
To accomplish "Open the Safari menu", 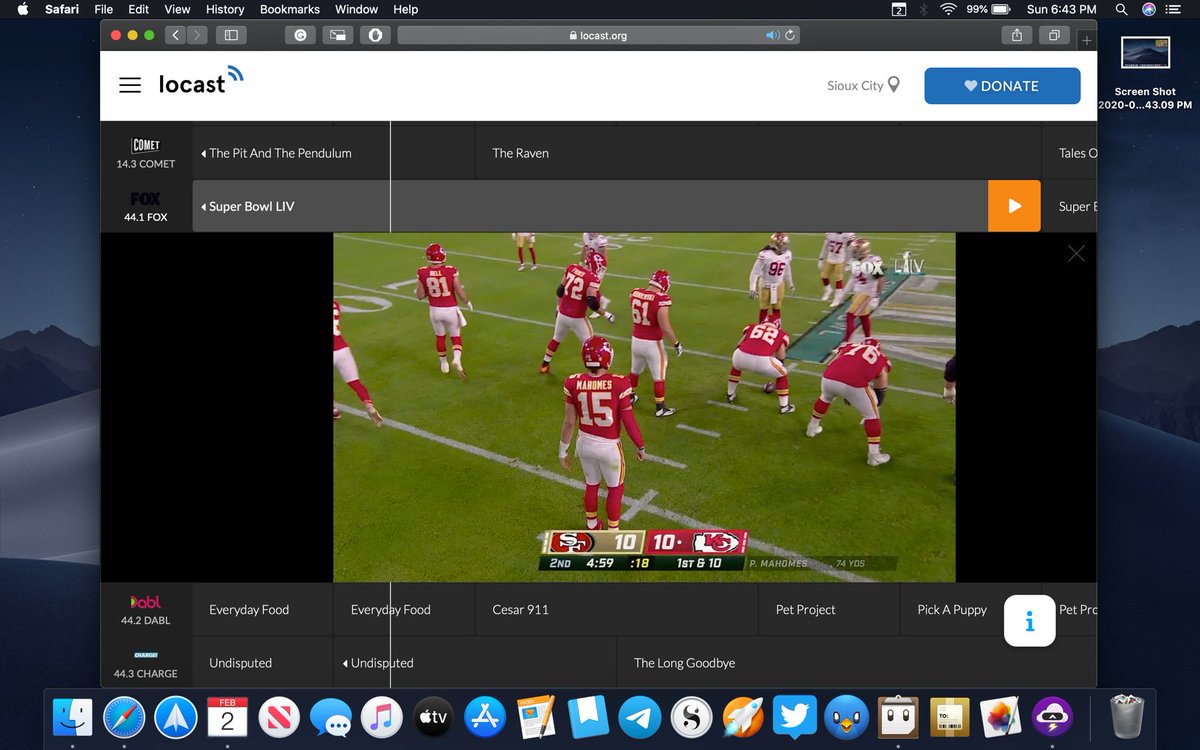I will [x=62, y=9].
